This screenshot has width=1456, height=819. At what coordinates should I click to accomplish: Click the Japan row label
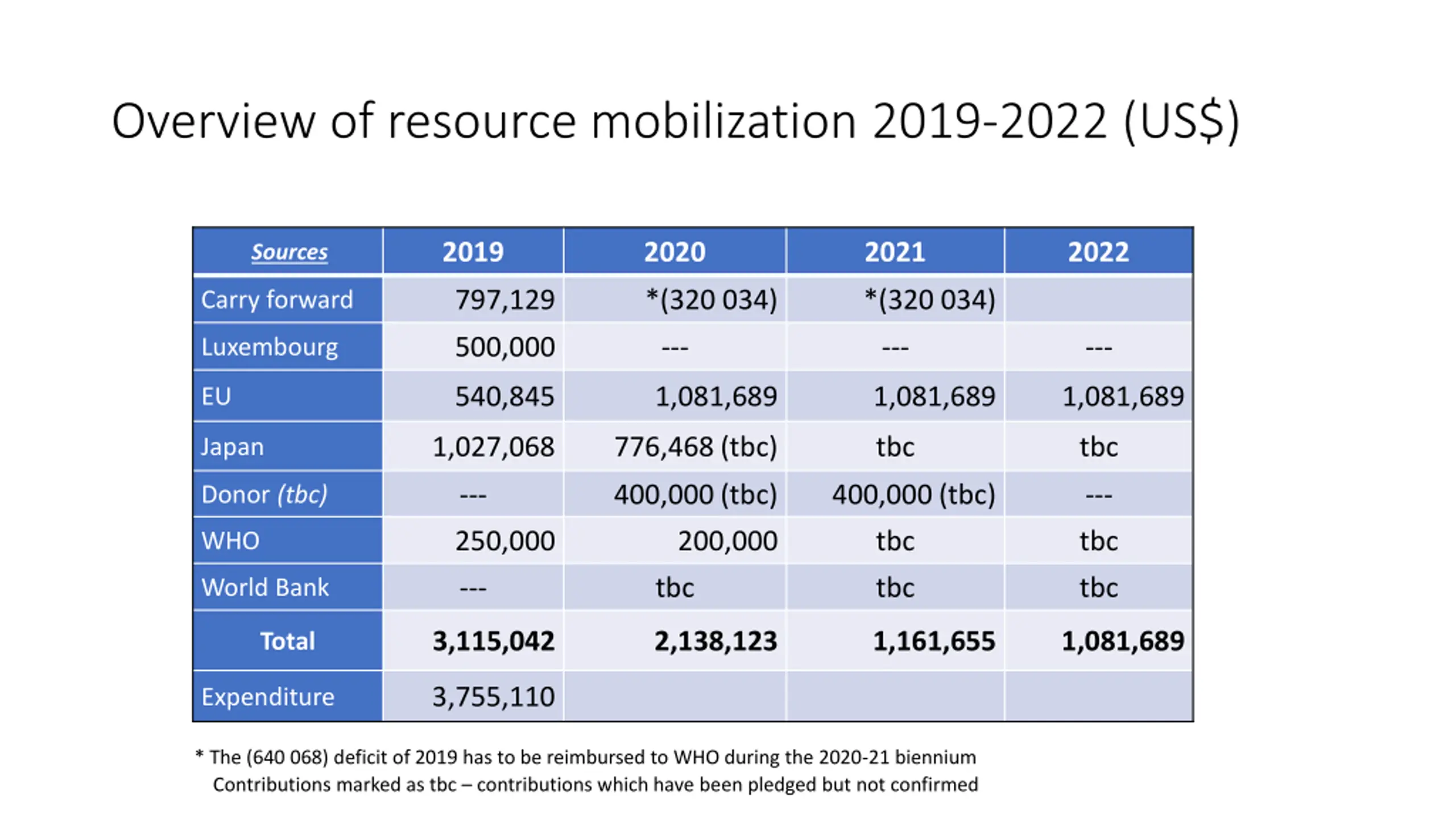tap(232, 447)
